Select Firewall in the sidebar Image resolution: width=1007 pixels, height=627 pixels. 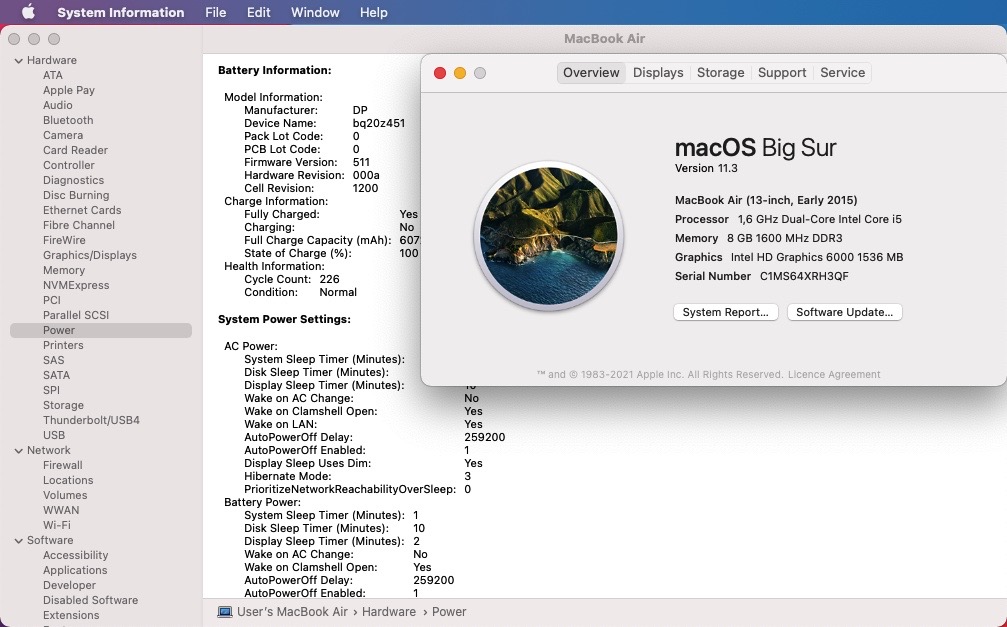62,465
